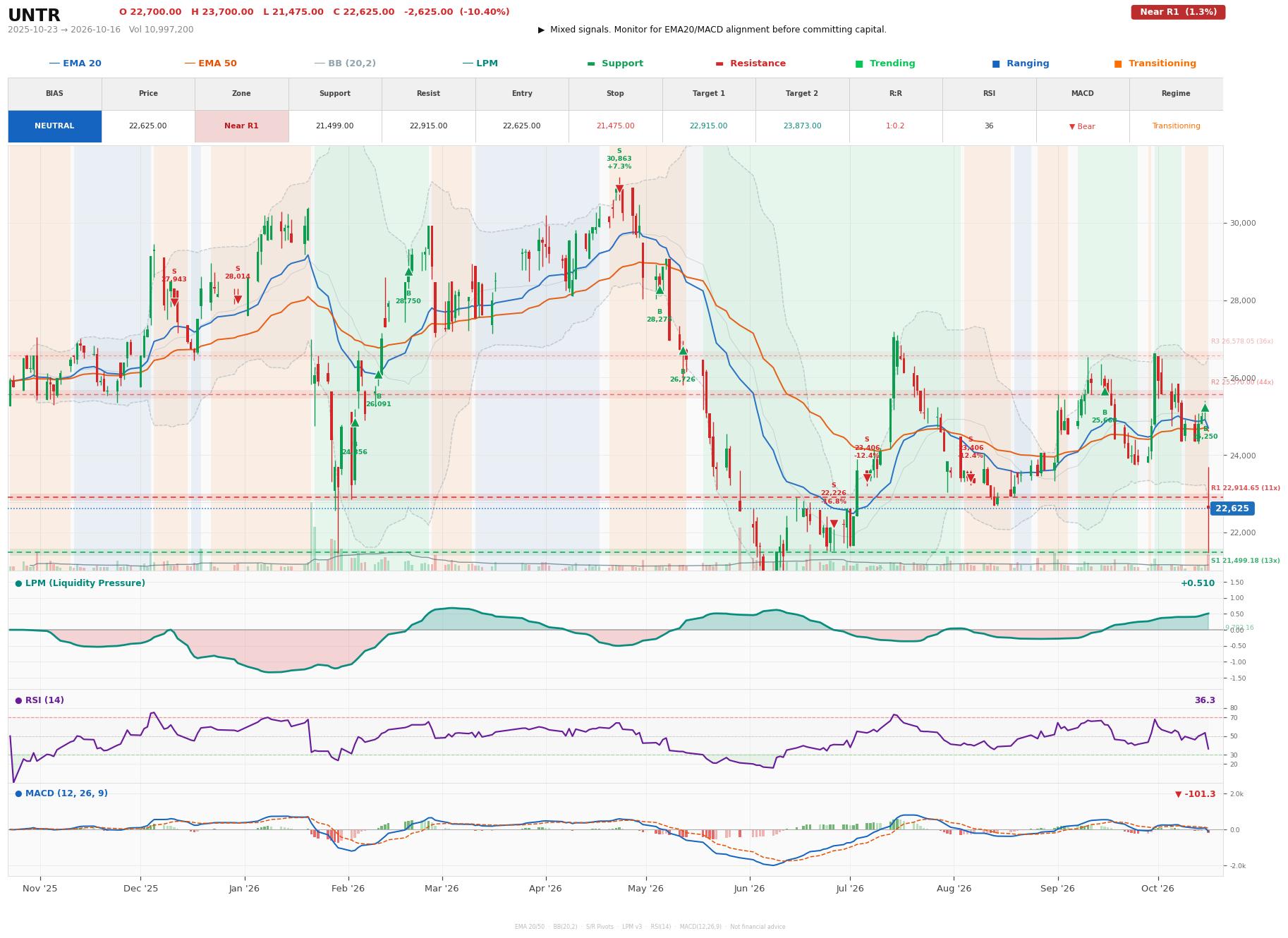
Task: Click the Near R1 (1.3%) badge
Action: pyautogui.click(x=1178, y=12)
